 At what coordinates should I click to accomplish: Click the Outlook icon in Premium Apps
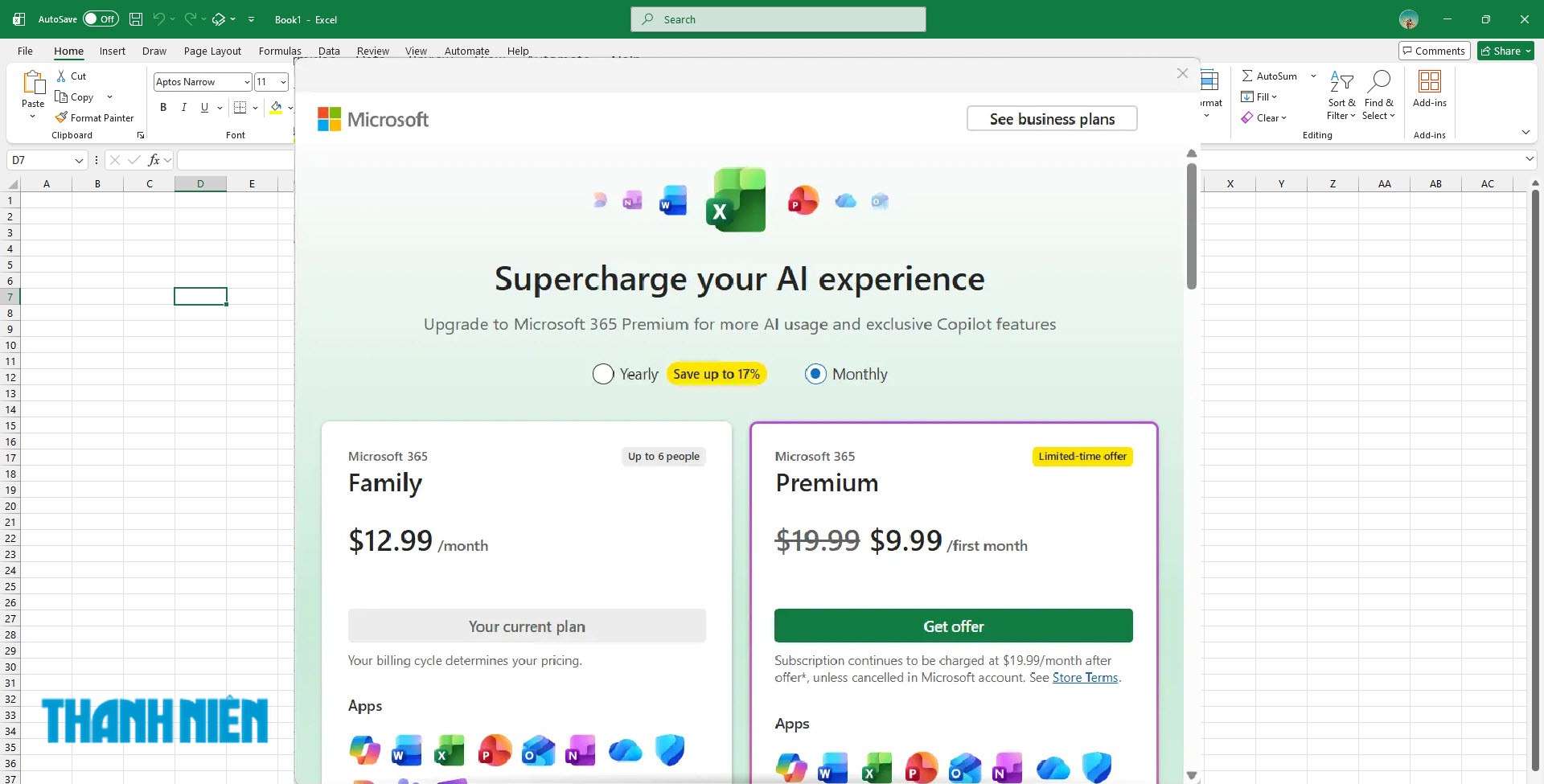coord(965,768)
